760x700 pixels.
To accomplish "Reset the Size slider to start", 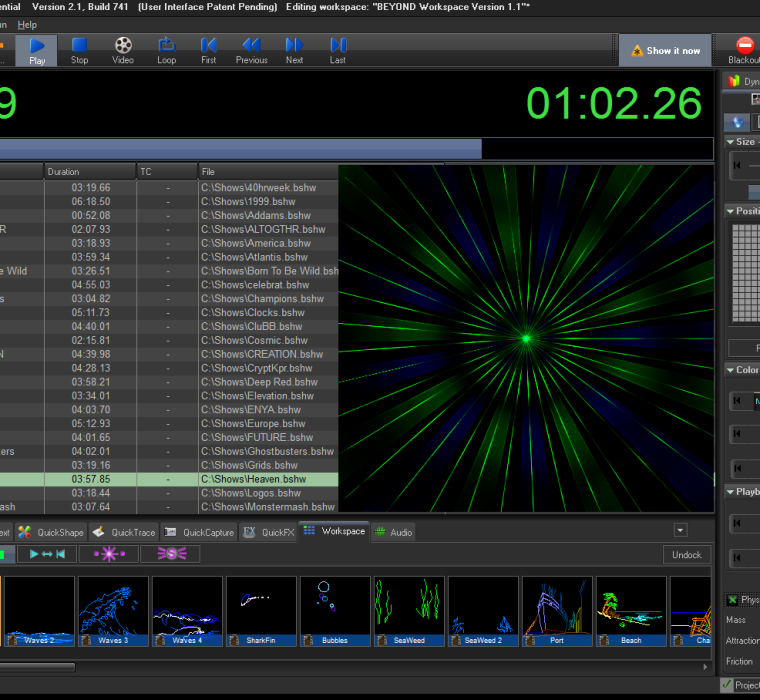I will pos(737,165).
